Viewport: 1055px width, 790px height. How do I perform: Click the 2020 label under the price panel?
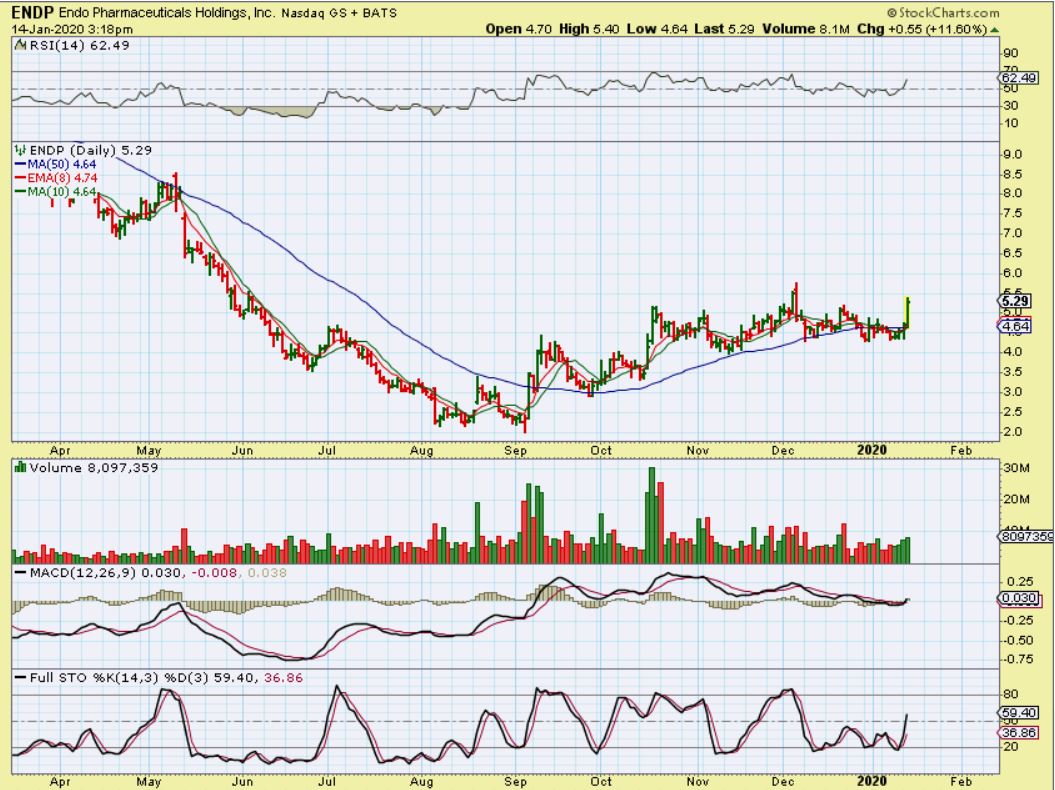(x=872, y=450)
